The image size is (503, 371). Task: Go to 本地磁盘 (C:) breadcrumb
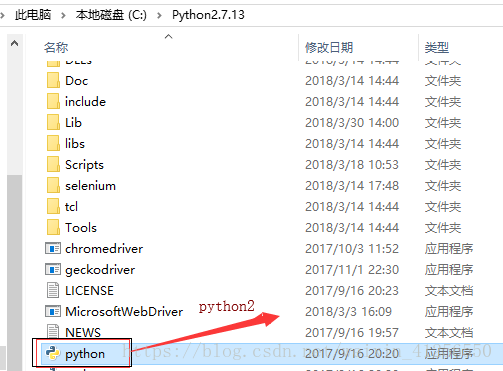(111, 15)
